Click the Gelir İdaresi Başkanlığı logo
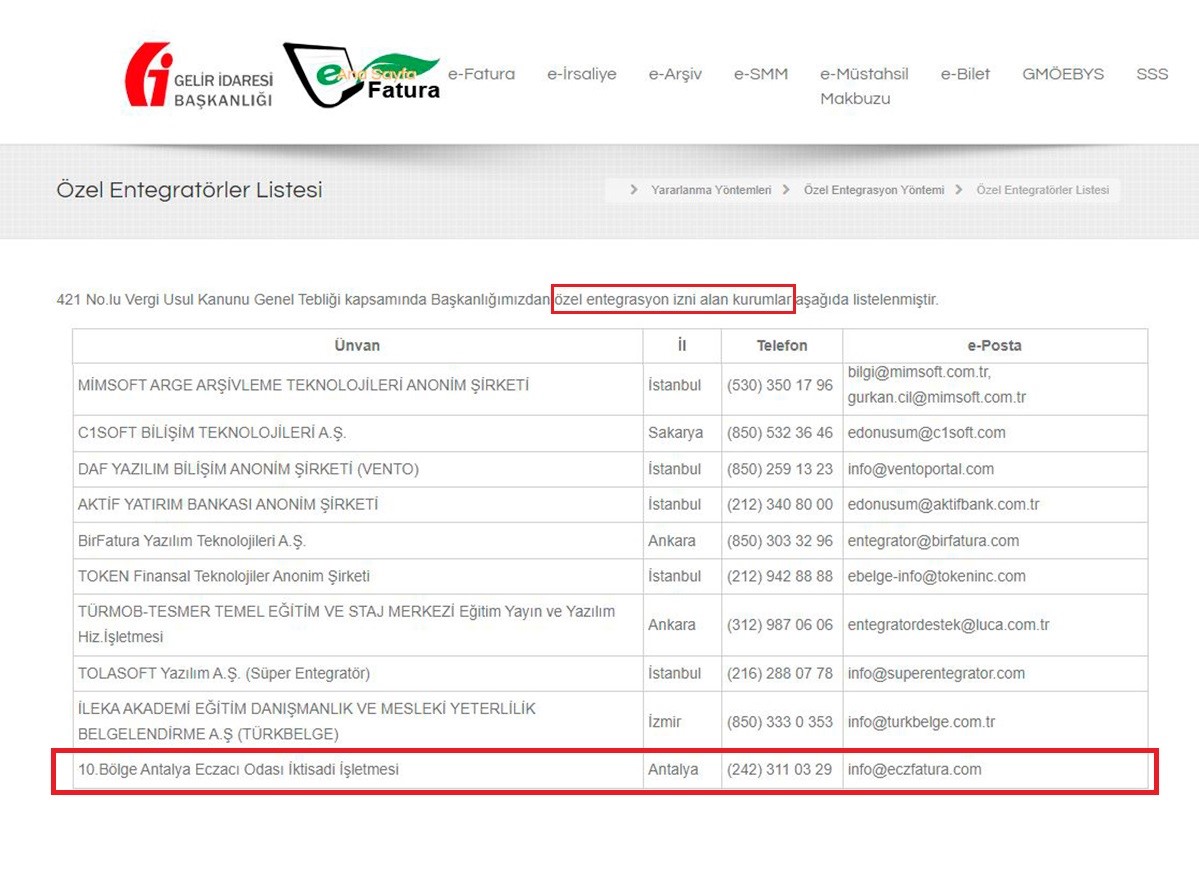The width and height of the screenshot is (1199, 880). (198, 76)
